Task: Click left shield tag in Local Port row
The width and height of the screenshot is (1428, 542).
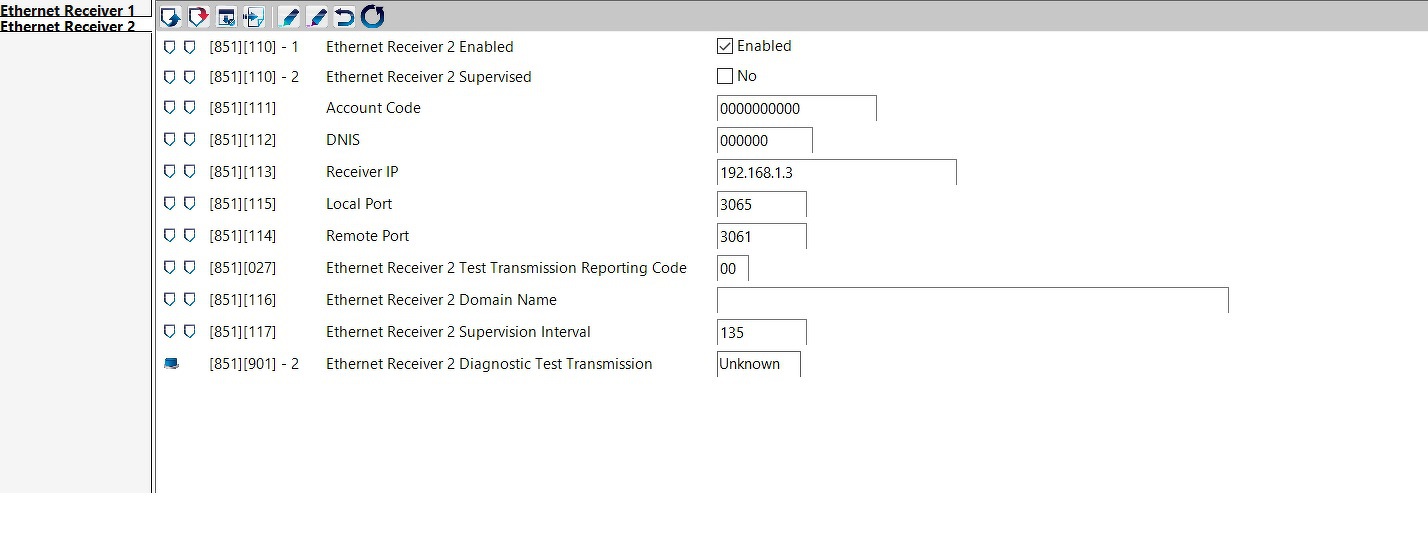Action: click(169, 204)
